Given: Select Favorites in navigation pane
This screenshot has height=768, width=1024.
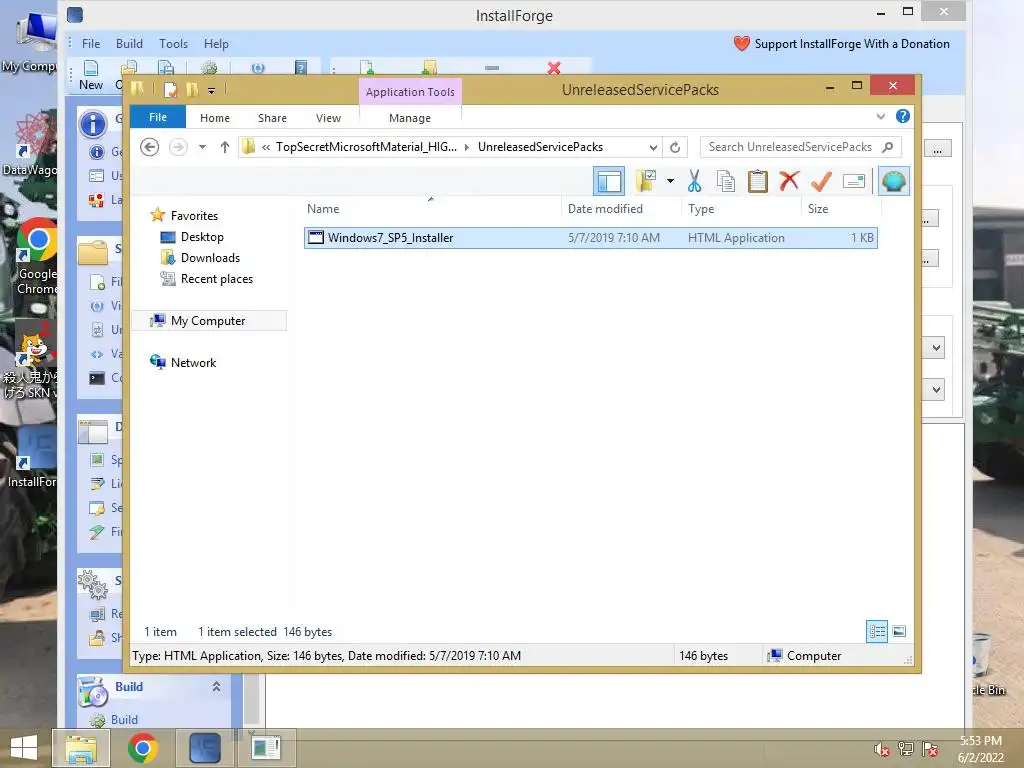Looking at the screenshot, I should (194, 216).
